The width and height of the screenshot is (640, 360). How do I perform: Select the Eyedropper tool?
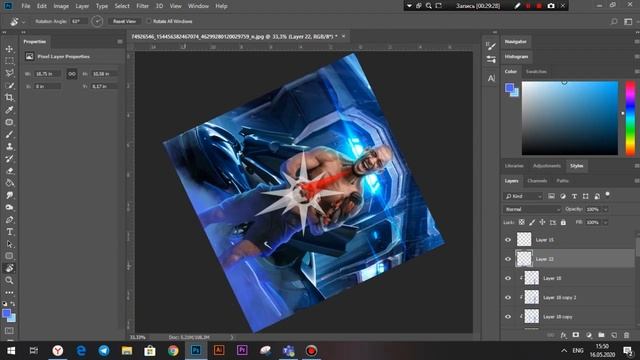(9, 110)
